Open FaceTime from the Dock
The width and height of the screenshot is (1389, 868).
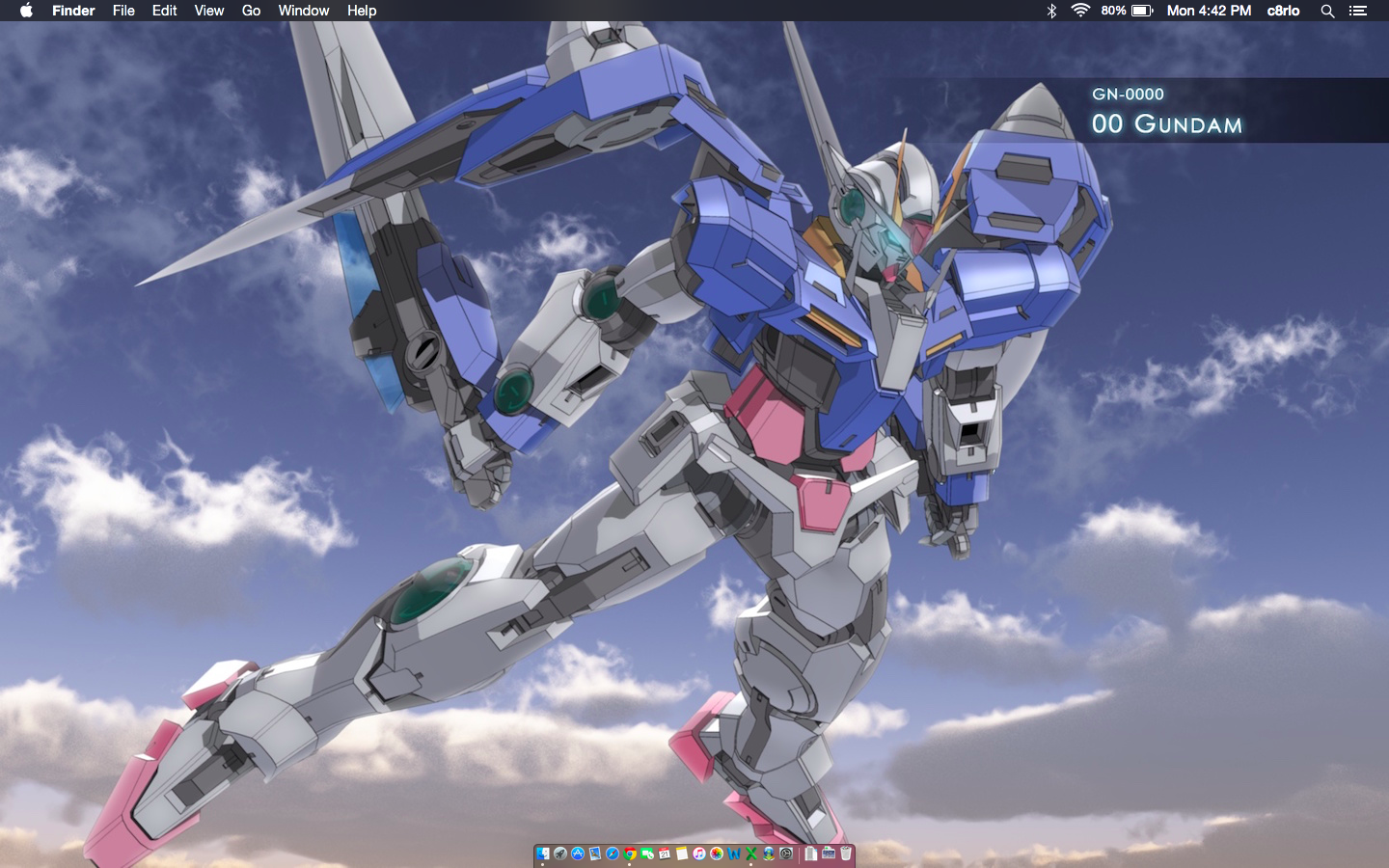coord(647,854)
